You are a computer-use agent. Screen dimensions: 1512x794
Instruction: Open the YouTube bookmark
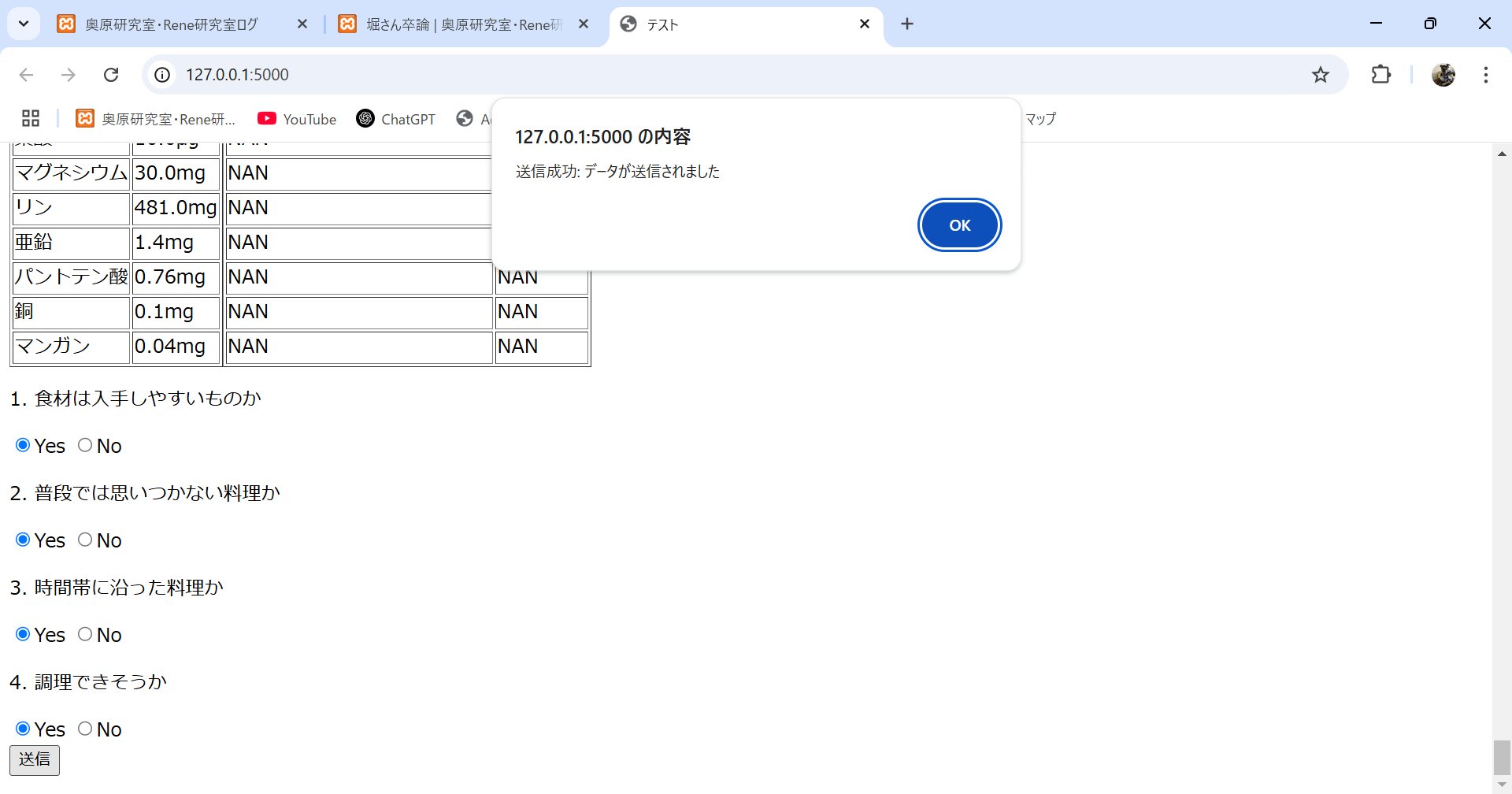pyautogui.click(x=297, y=119)
